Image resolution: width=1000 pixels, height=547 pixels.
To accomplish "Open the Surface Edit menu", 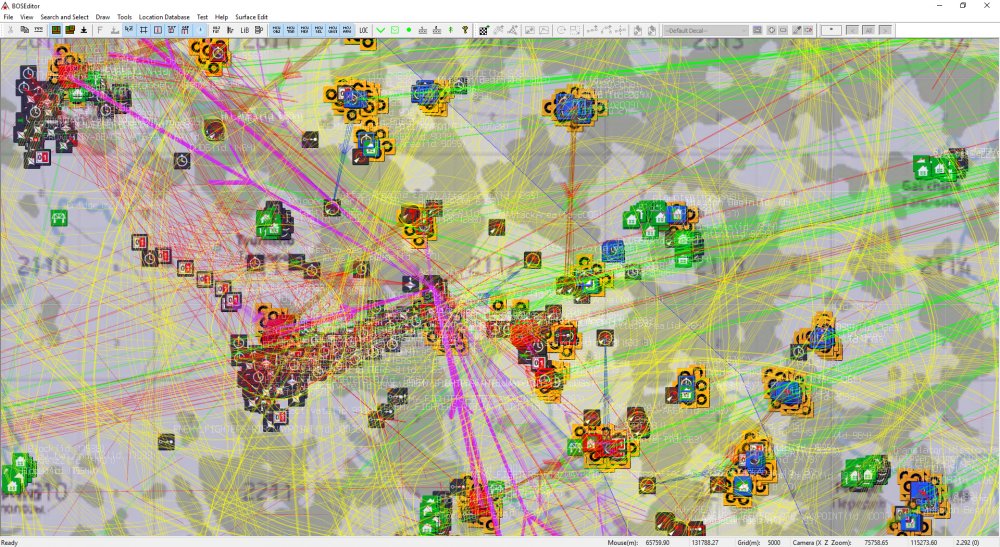I will pos(251,17).
